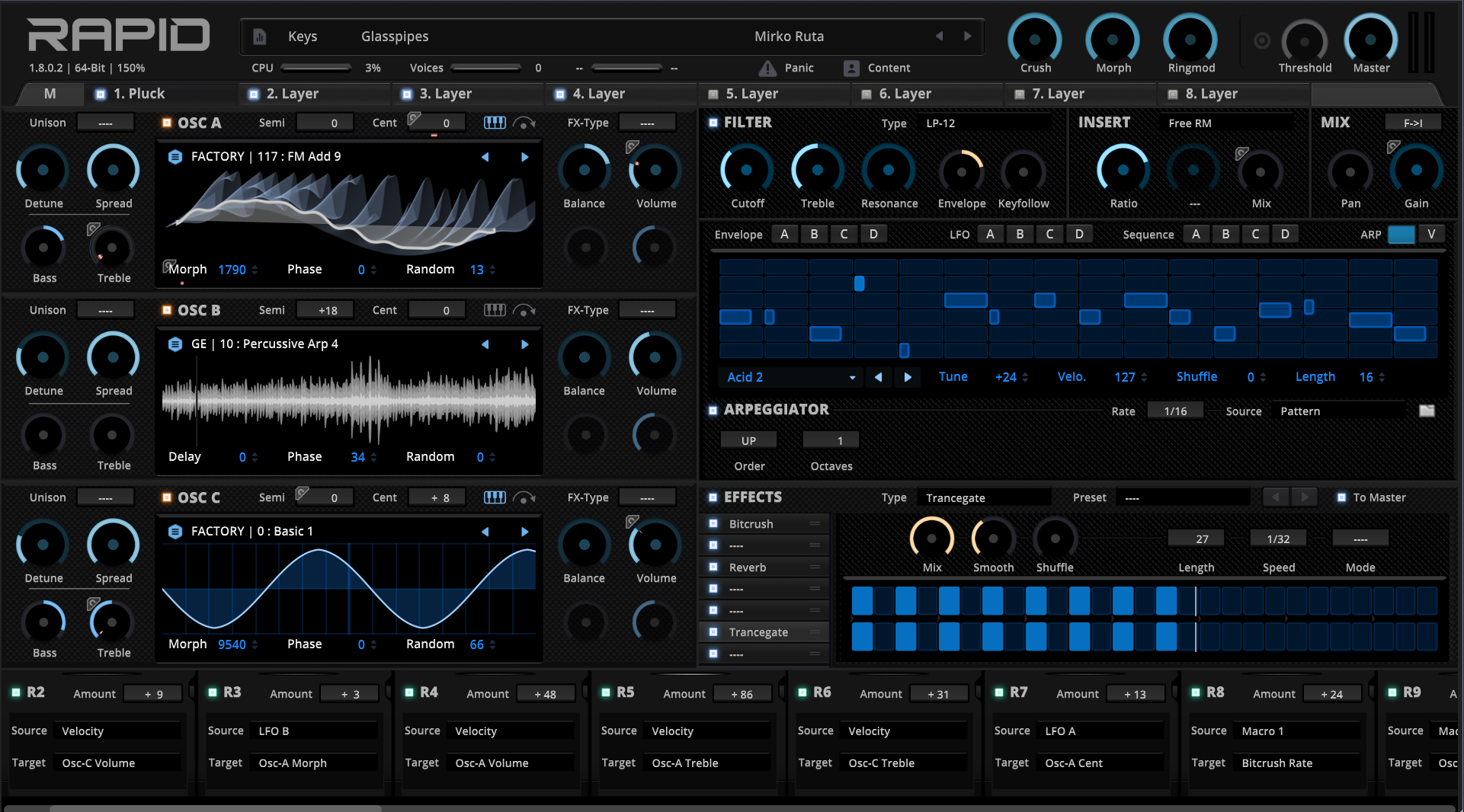
Task: Go to previous preset arrow in header
Action: pyautogui.click(x=939, y=36)
